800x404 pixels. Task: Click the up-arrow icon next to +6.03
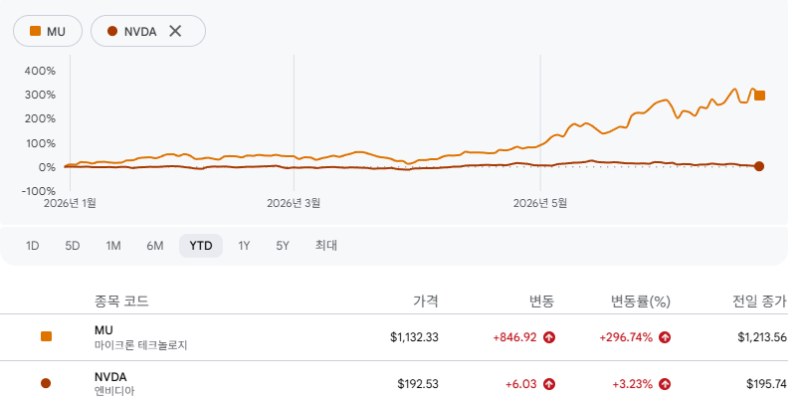coord(549,384)
